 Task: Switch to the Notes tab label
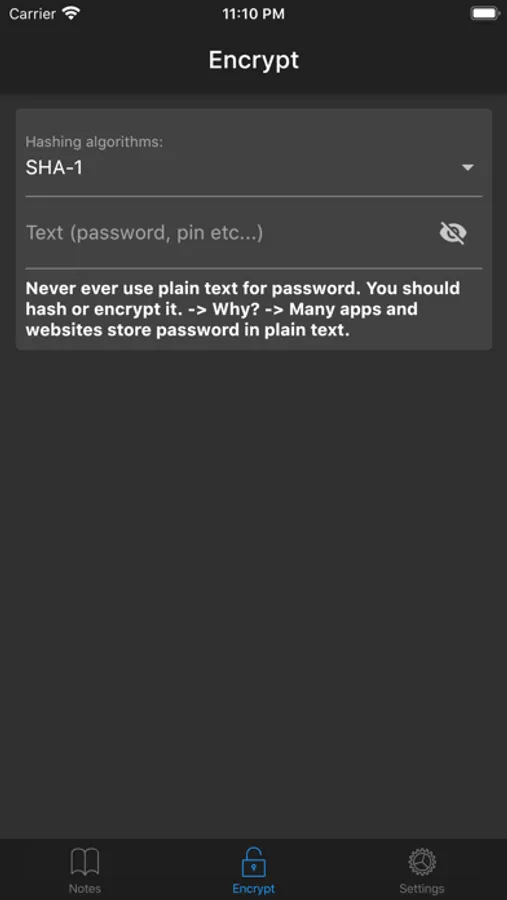[x=85, y=889]
